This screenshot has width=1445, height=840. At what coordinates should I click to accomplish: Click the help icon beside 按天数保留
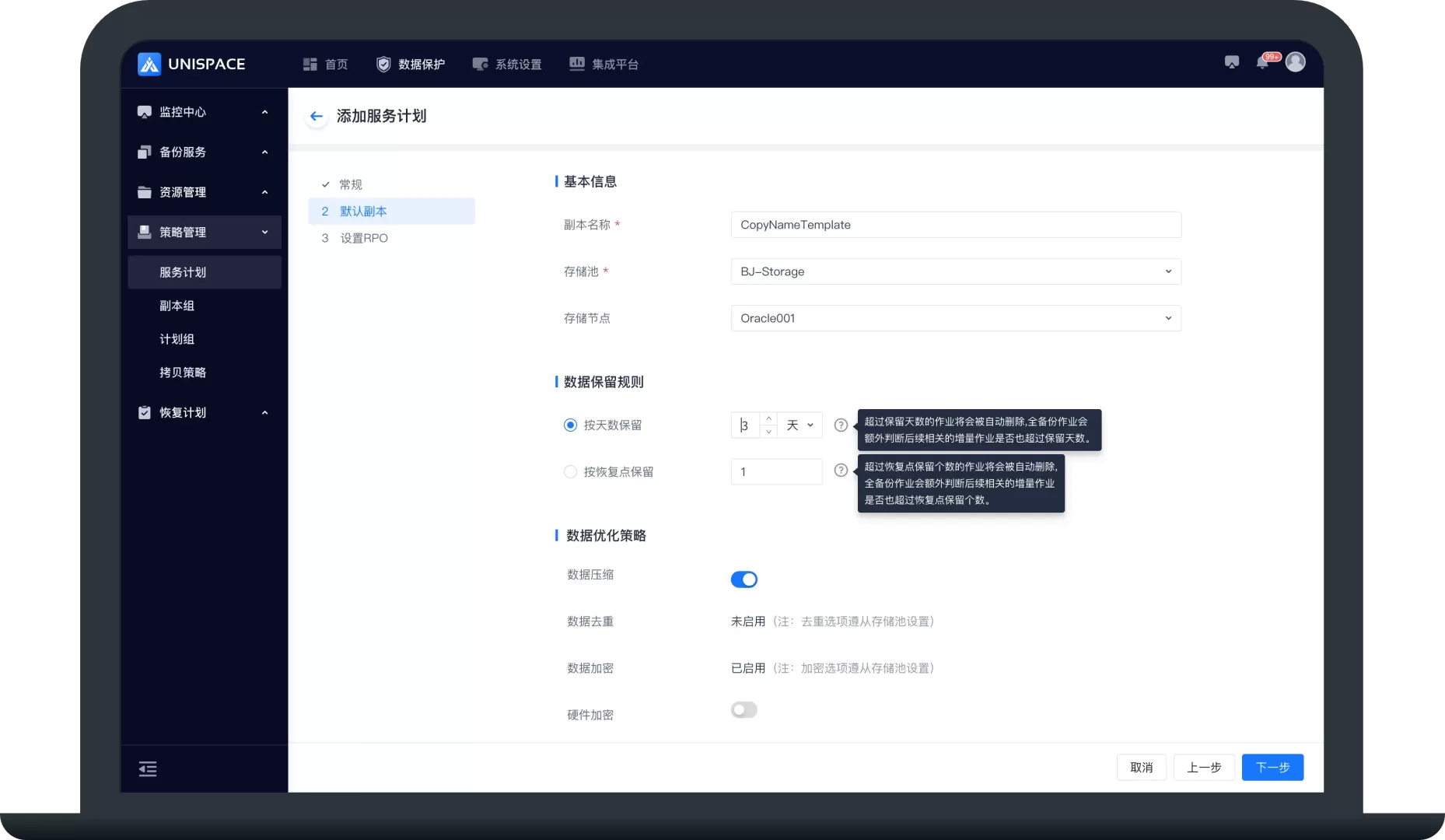coord(841,425)
